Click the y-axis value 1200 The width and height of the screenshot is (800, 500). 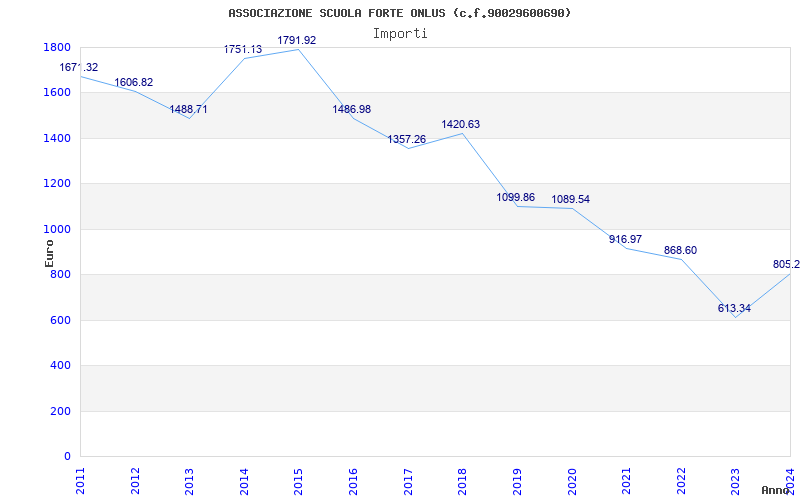(x=57, y=184)
